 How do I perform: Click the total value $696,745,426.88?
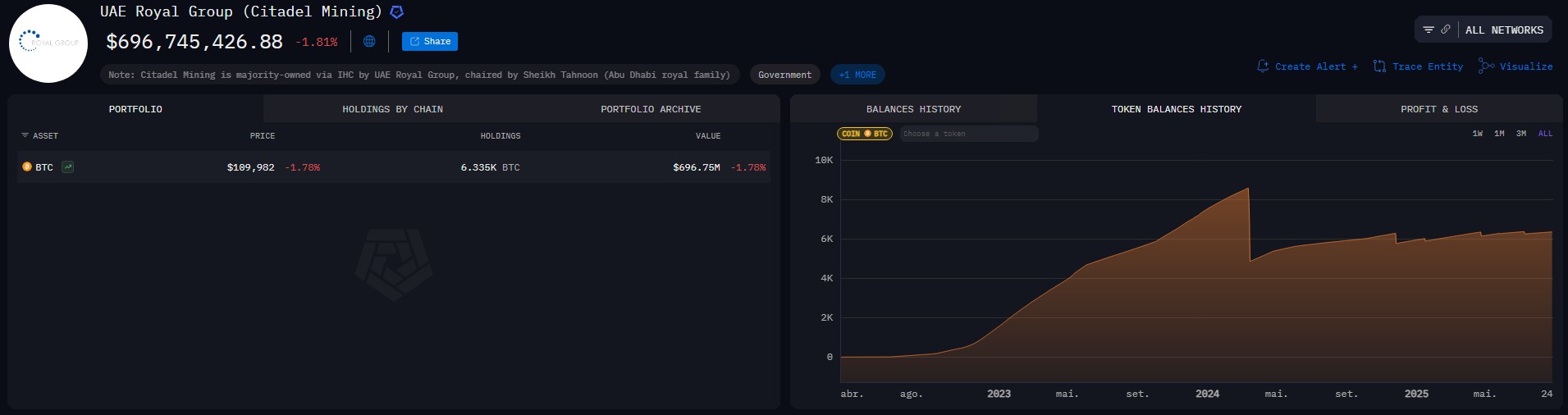(194, 42)
